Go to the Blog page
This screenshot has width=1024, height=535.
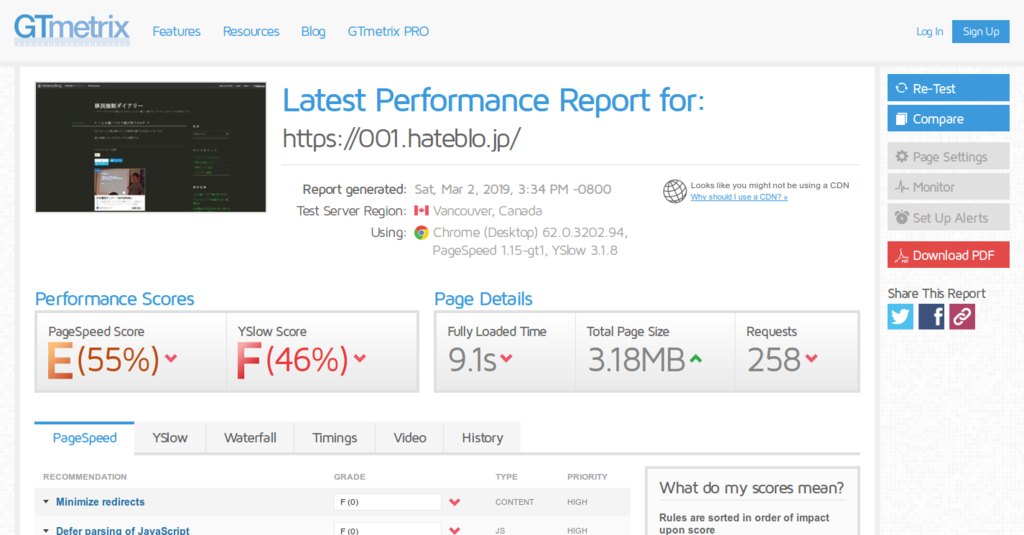click(313, 31)
